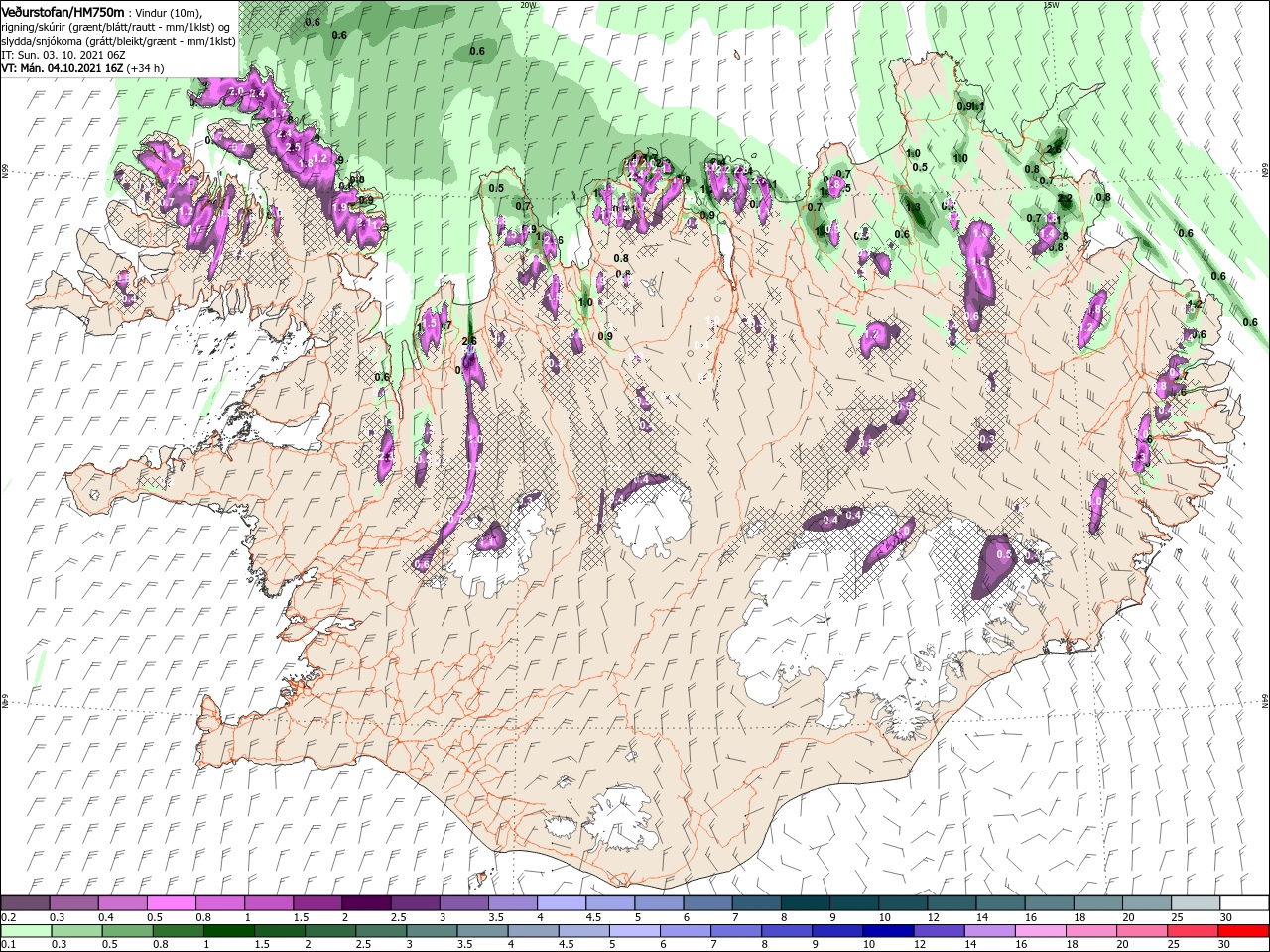The height and width of the screenshot is (952, 1270).
Task: Click the '(+34 h)' forecast offset text
Action: click(145, 68)
